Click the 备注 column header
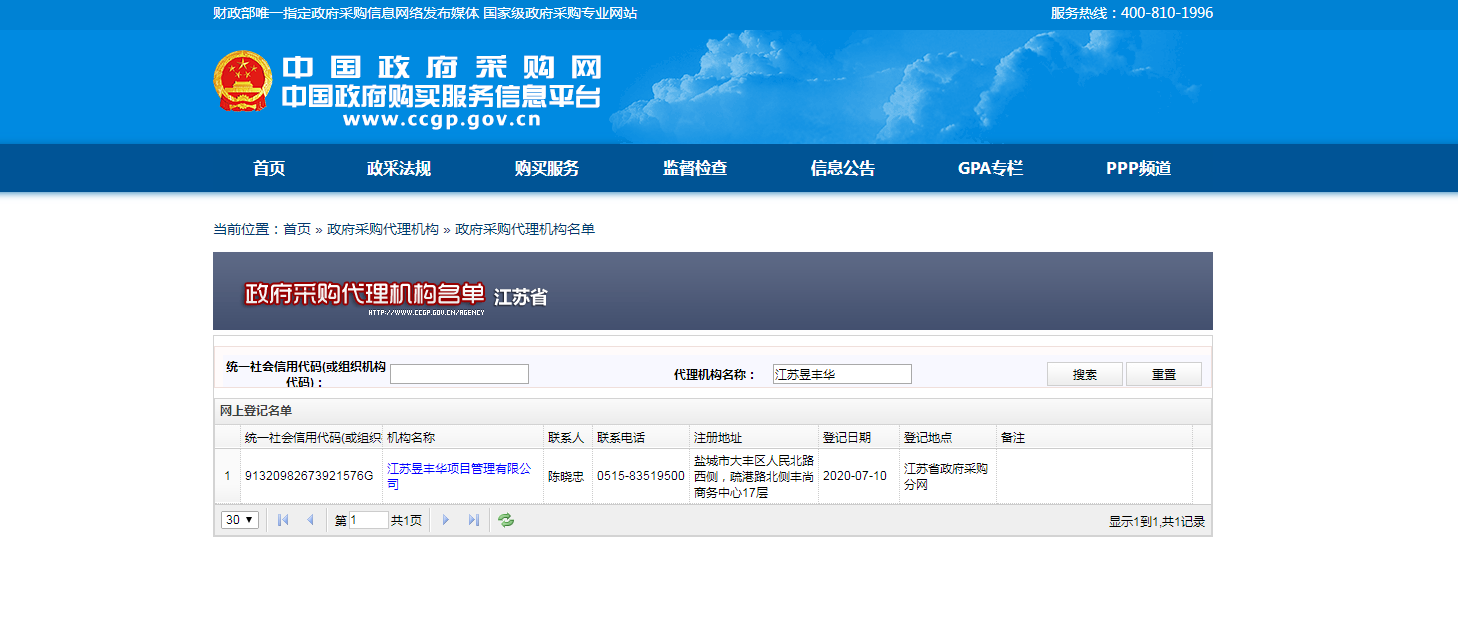Viewport: 1458px width, 620px height. click(1094, 437)
